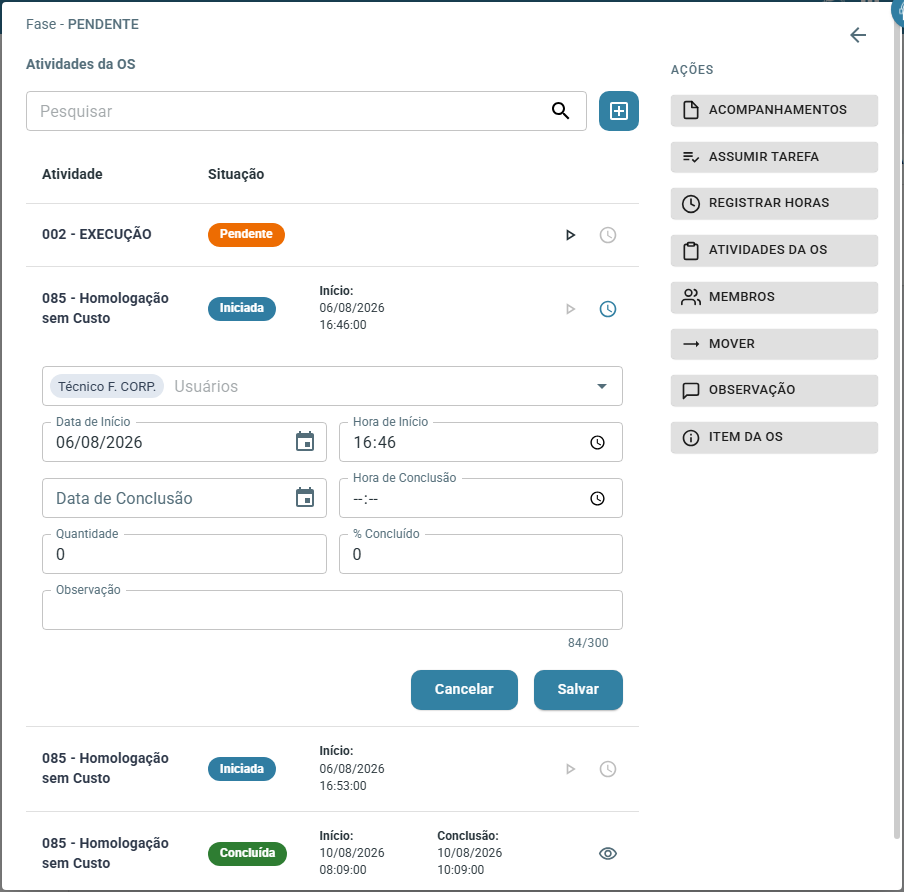Click the Atividade column header

[72, 174]
